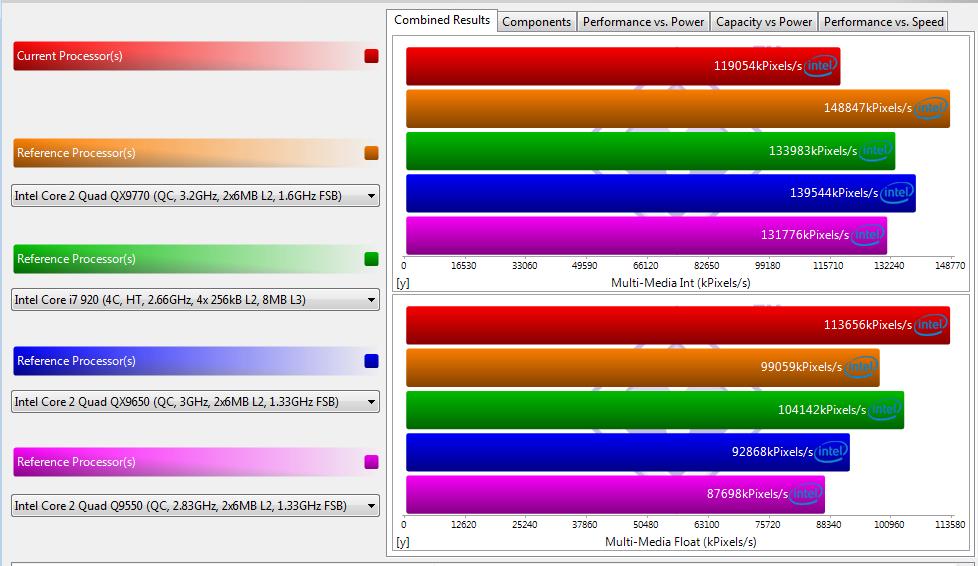Image resolution: width=978 pixels, height=566 pixels.
Task: Select the Capacity vs Power tab
Action: point(763,22)
